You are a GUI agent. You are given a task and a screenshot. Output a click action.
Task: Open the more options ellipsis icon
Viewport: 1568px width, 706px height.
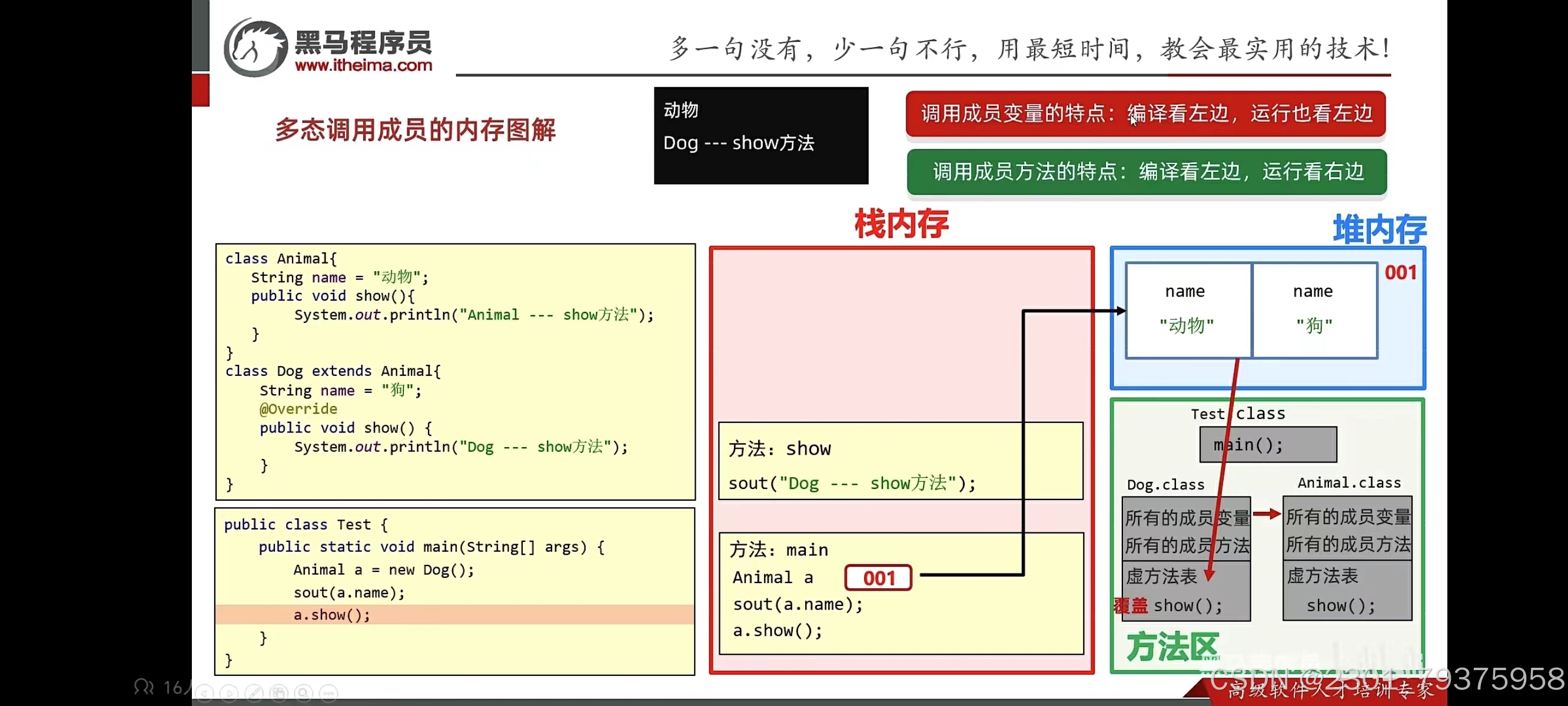(x=328, y=694)
